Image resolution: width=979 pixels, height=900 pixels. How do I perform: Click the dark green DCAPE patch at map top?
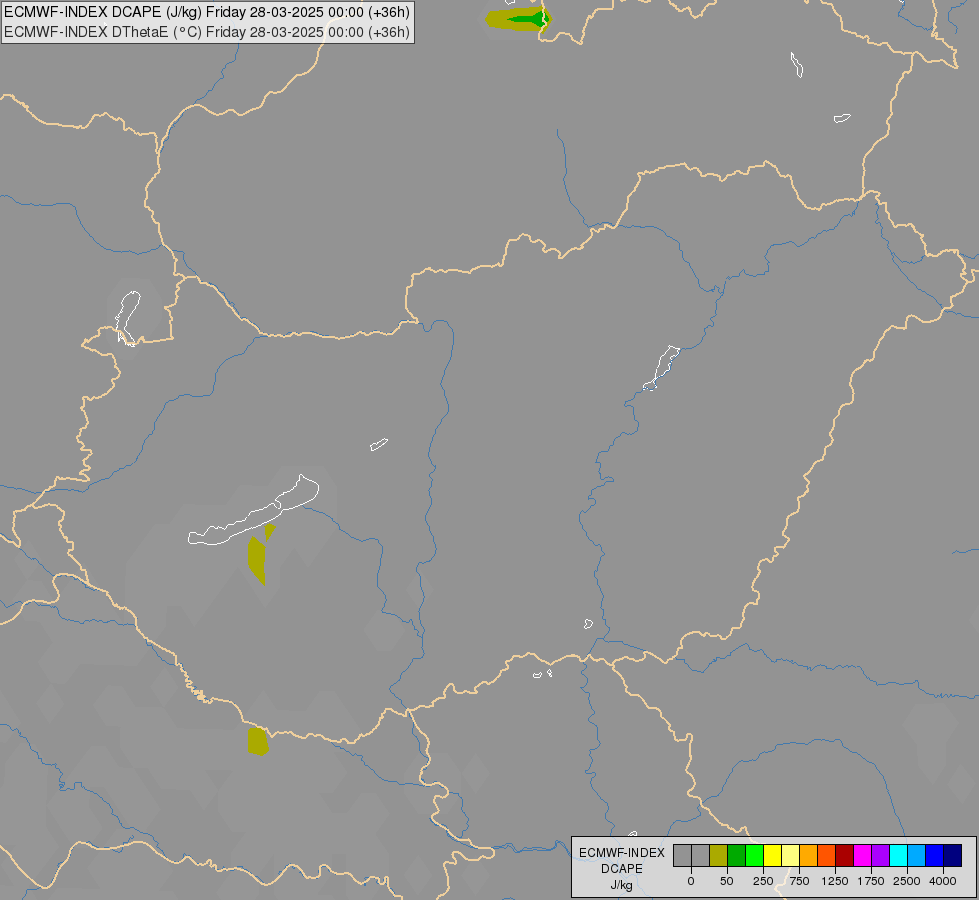tap(529, 20)
